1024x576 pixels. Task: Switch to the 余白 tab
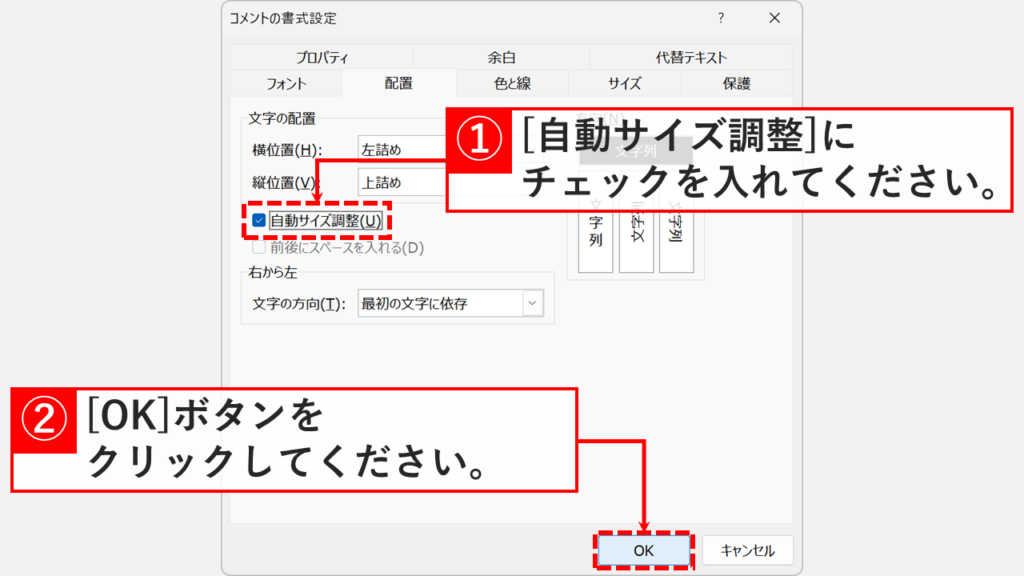tap(502, 57)
